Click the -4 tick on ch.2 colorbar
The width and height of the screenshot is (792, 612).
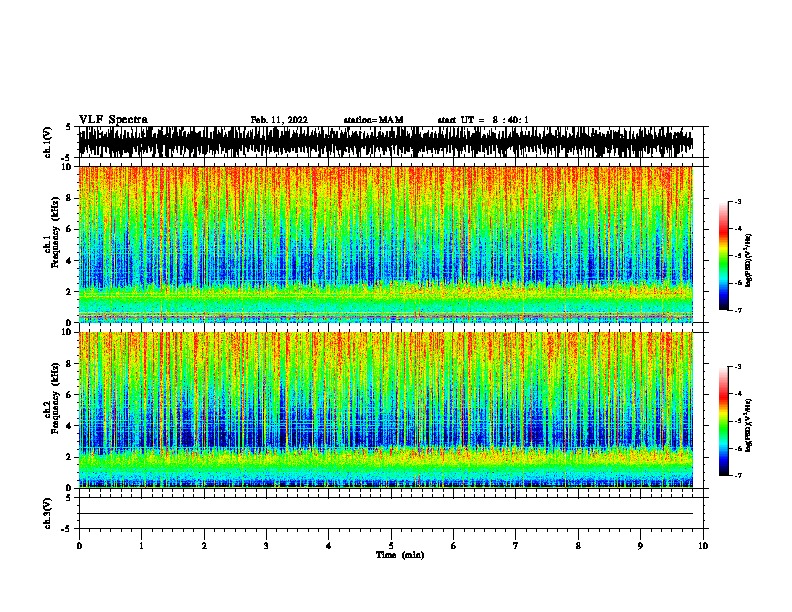[x=737, y=394]
